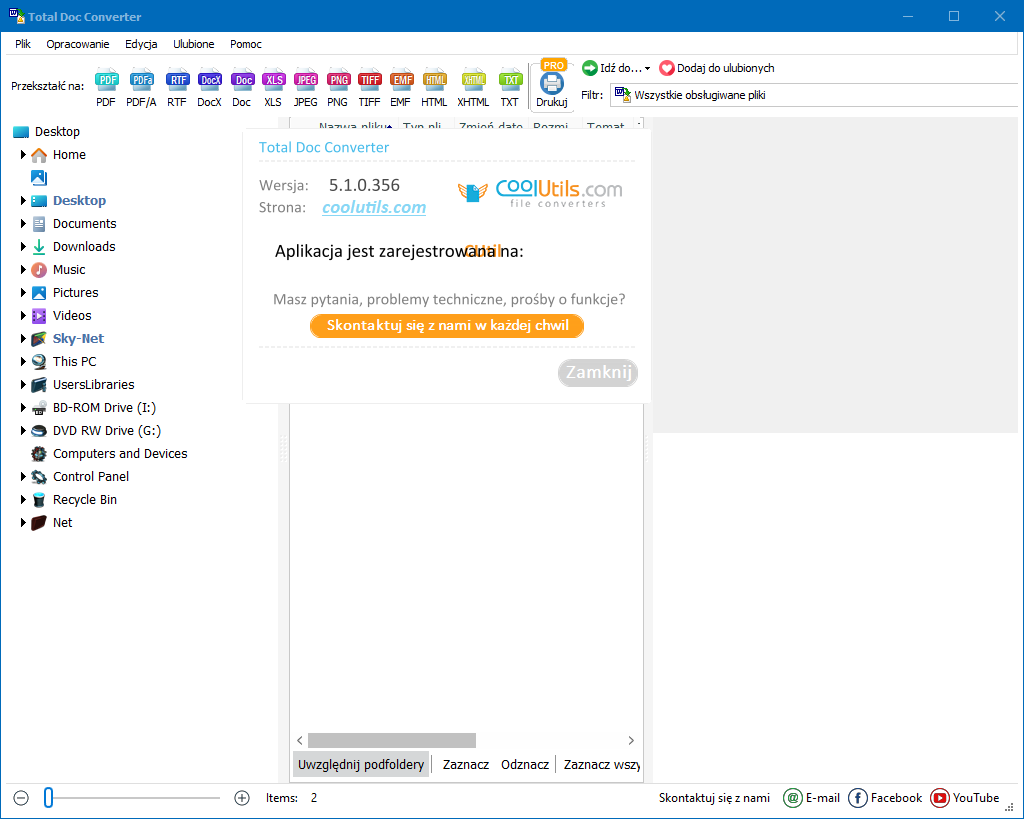Screen dimensions: 1024x819
Task: Open the Filtr file type combo box
Action: (814, 95)
